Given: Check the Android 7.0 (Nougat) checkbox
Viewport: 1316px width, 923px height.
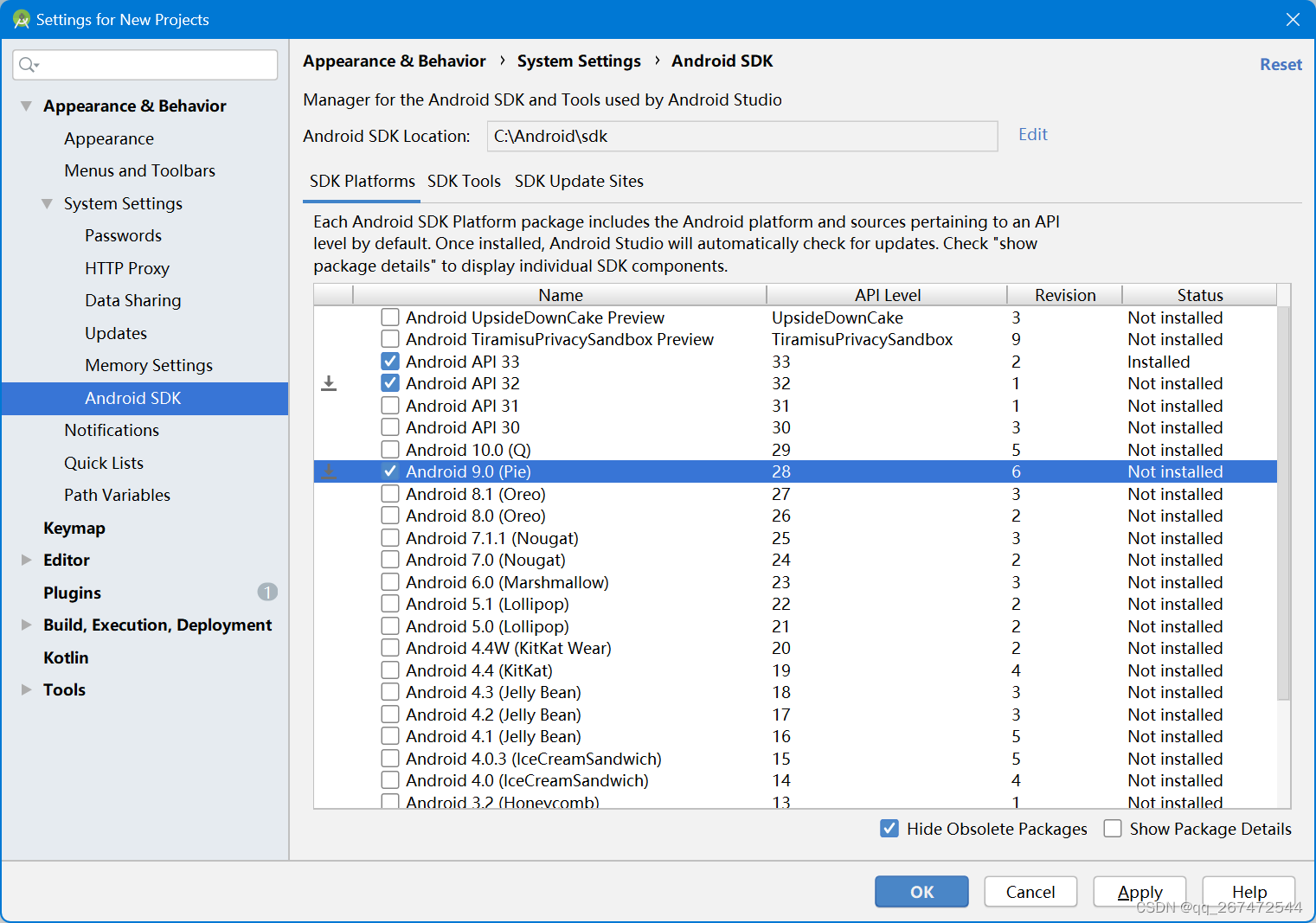Looking at the screenshot, I should pos(390,560).
